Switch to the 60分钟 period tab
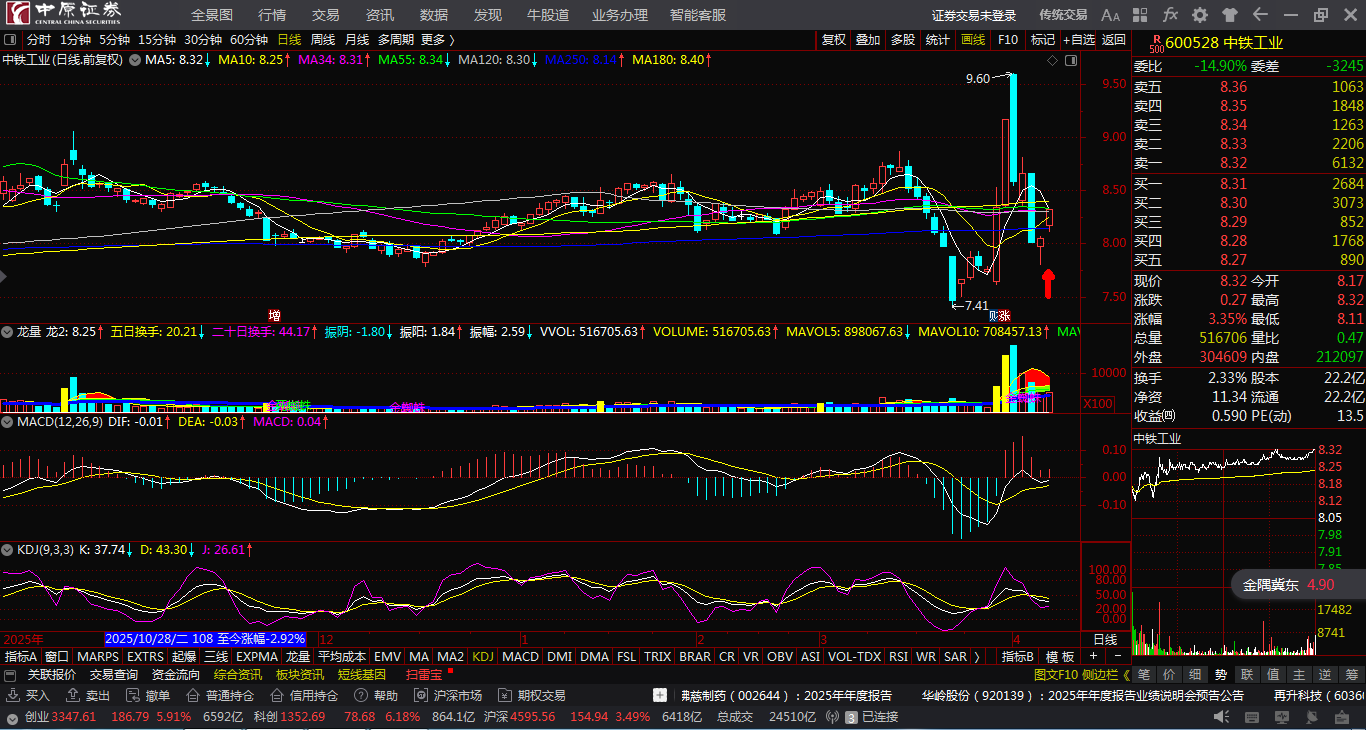The width and height of the screenshot is (1366, 730). [x=249, y=40]
